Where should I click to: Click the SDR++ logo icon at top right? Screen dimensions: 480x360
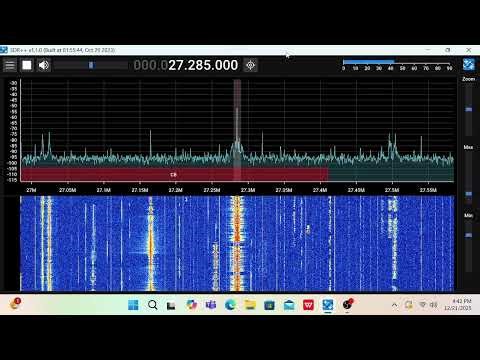(469, 64)
